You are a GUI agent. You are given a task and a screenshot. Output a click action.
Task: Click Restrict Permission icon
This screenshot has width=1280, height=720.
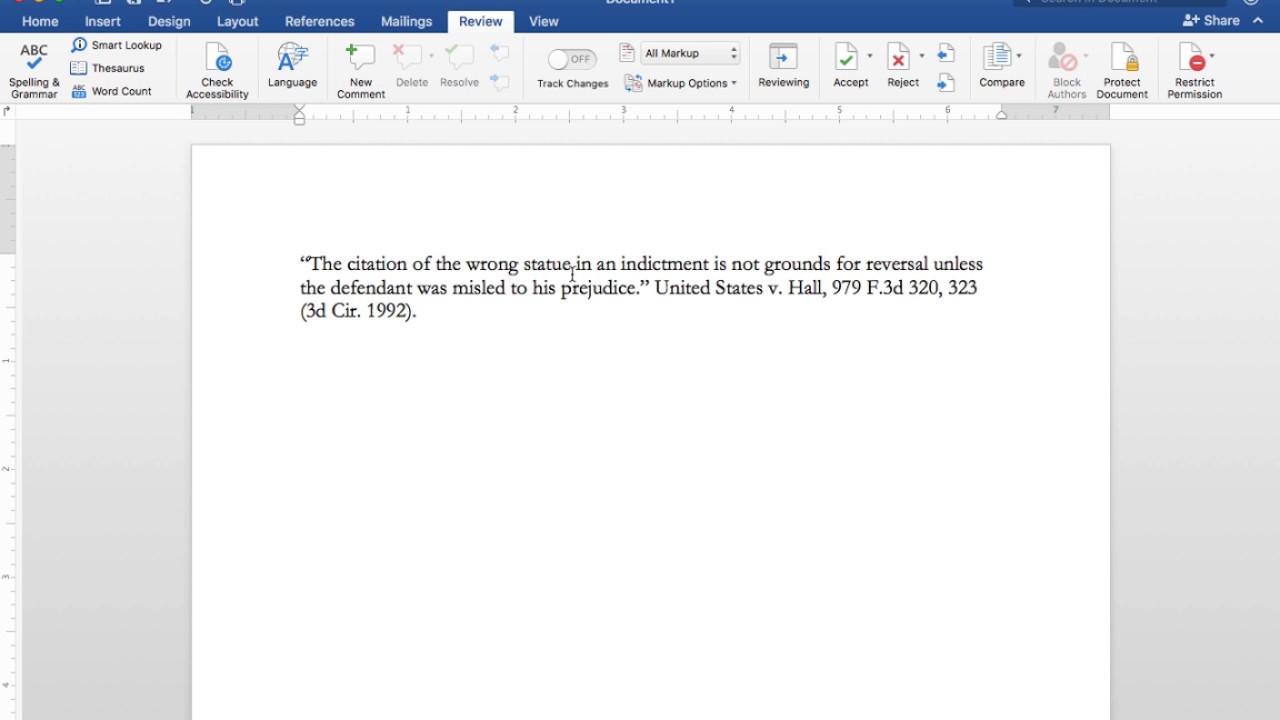(x=1191, y=57)
